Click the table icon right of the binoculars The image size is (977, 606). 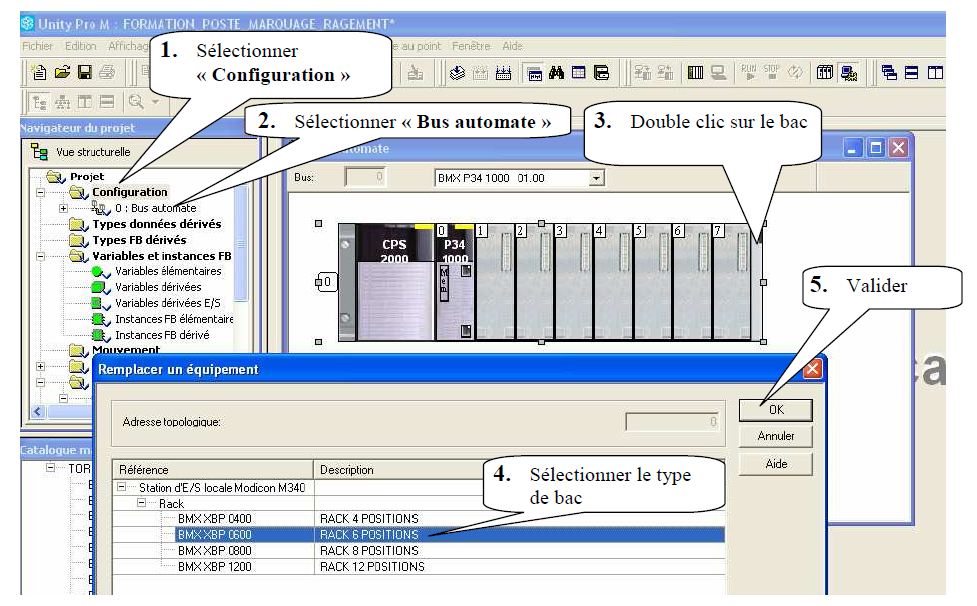pos(579,73)
